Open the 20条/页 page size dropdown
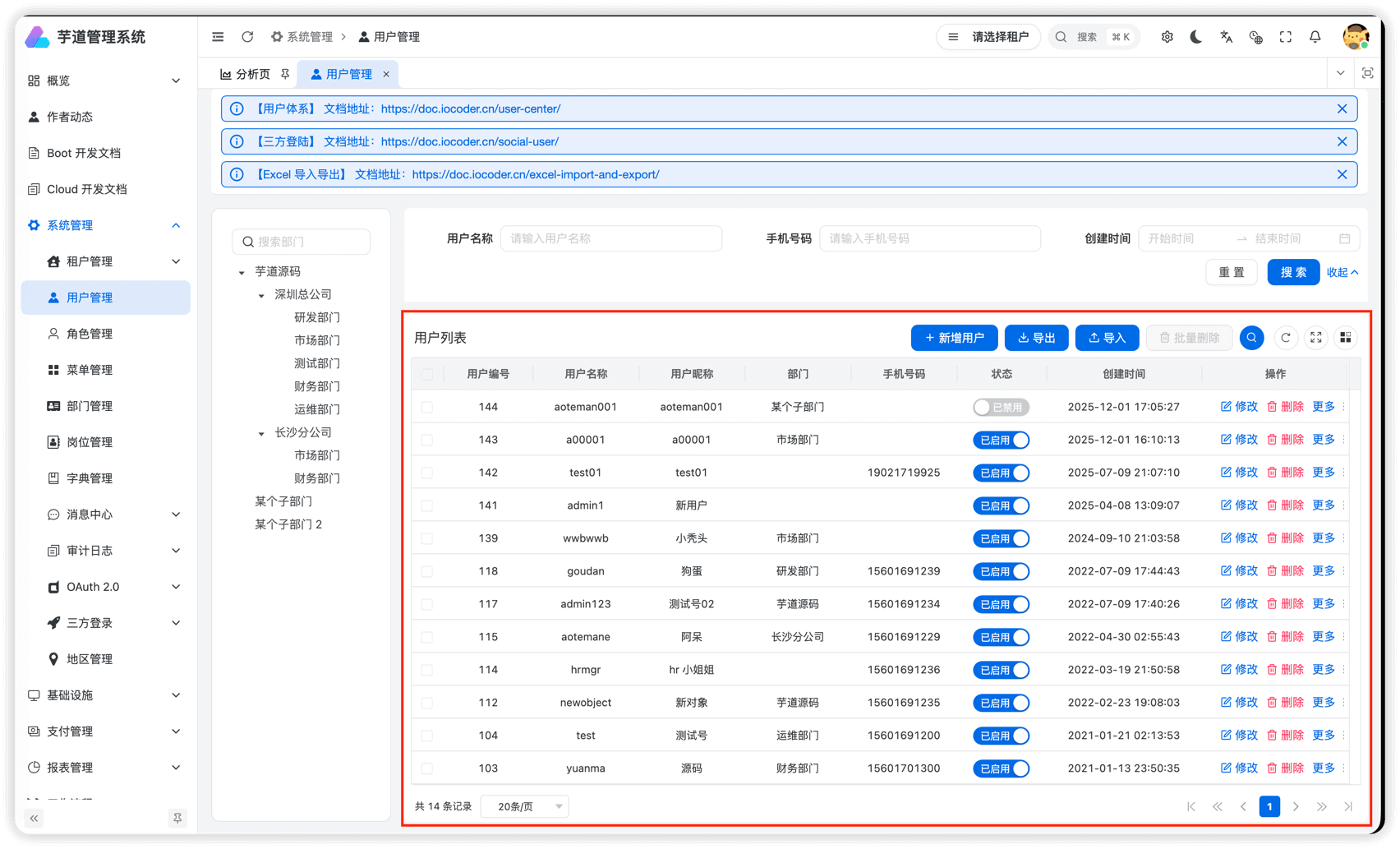The image size is (1400, 849). pos(525,806)
